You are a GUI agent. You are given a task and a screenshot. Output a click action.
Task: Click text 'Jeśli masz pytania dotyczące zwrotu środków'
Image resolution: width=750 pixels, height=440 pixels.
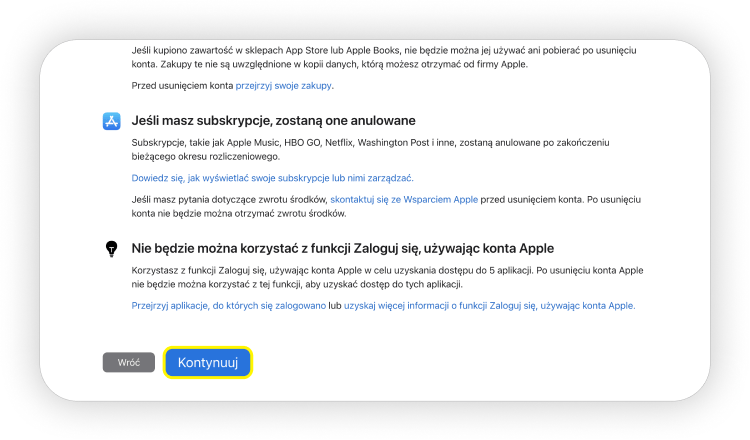[x=230, y=199]
